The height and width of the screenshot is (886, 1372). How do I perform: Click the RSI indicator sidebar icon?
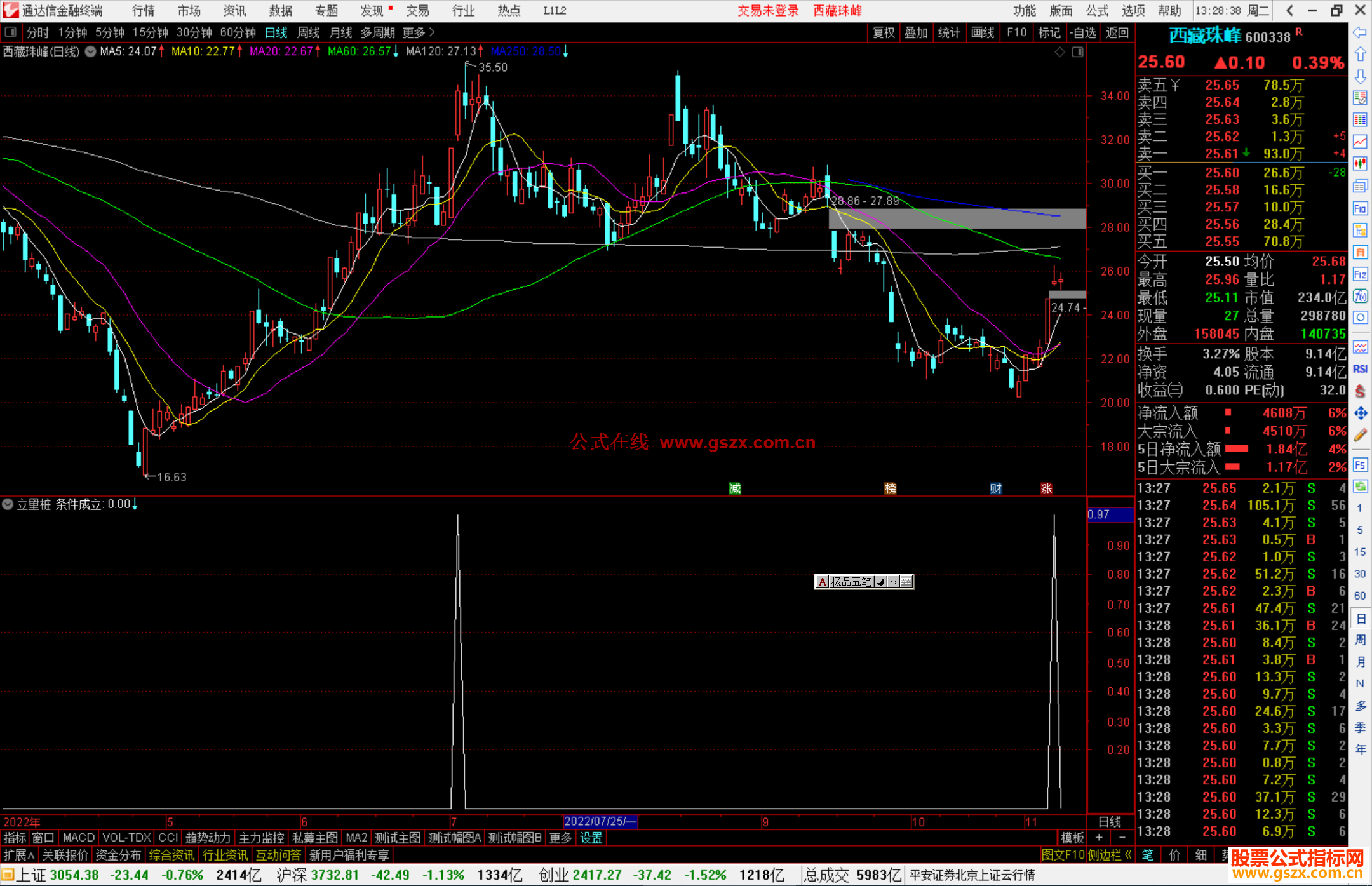[x=1360, y=369]
